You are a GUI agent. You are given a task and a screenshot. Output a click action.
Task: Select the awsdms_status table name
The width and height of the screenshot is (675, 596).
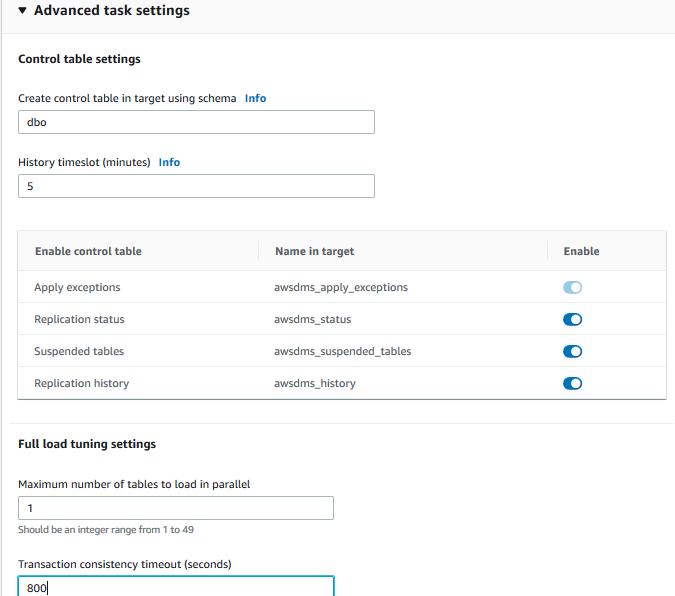click(312, 320)
